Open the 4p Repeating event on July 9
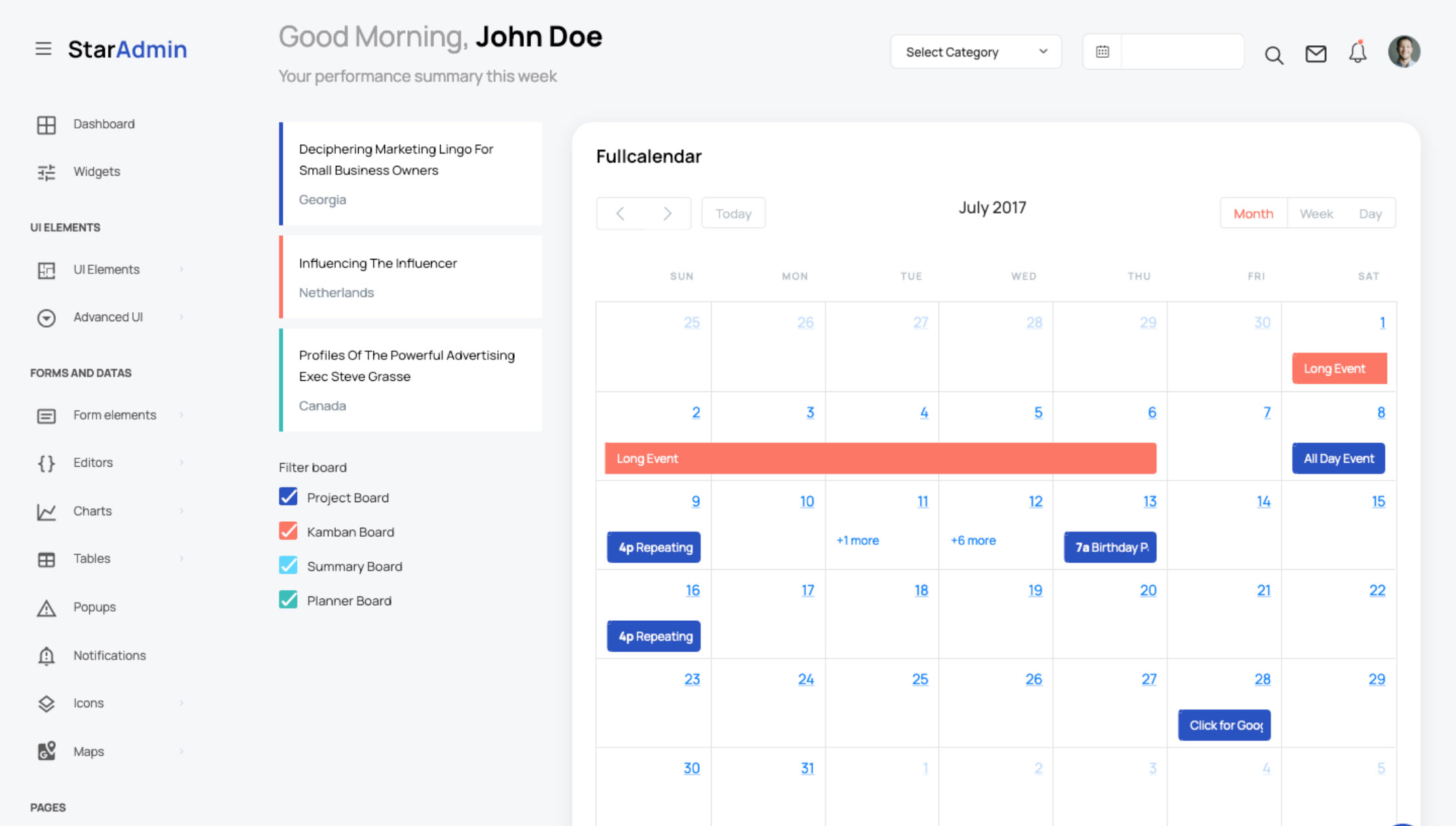The width and height of the screenshot is (1456, 826). point(654,547)
